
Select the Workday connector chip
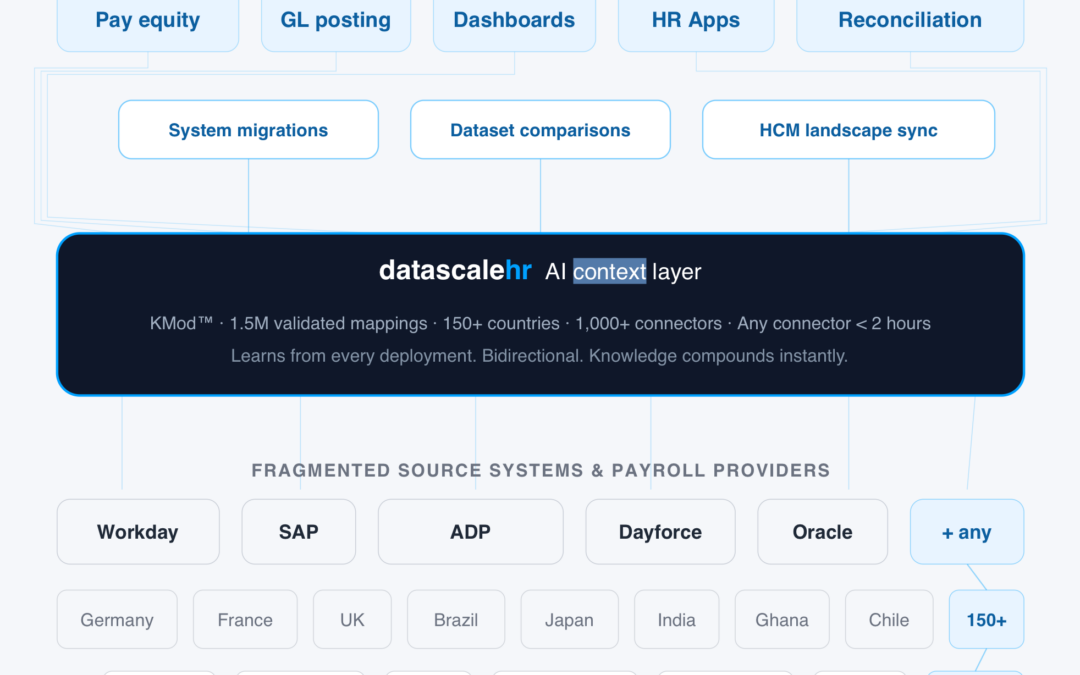coord(138,531)
